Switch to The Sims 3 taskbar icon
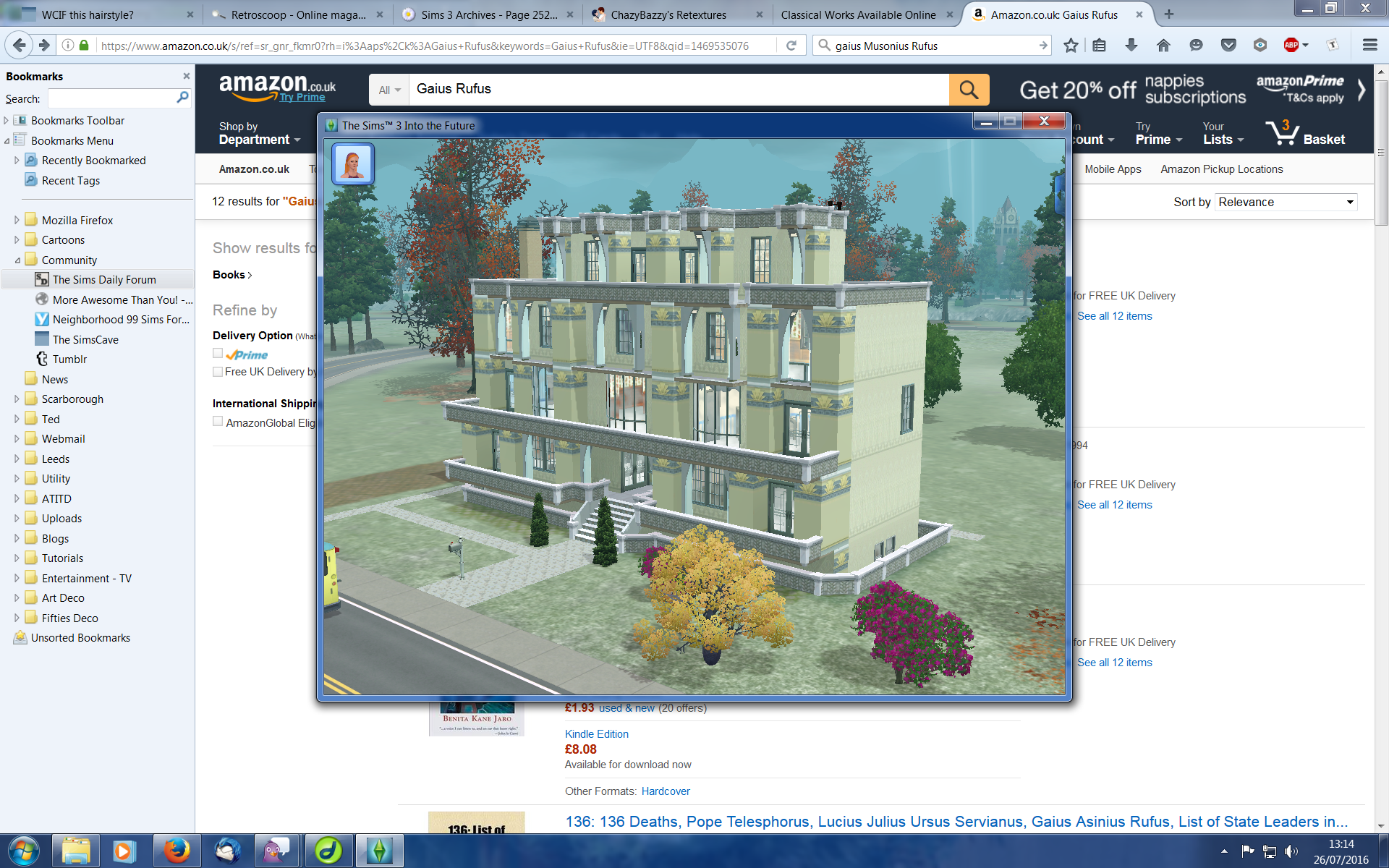This screenshot has height=868, width=1389. coord(379,851)
